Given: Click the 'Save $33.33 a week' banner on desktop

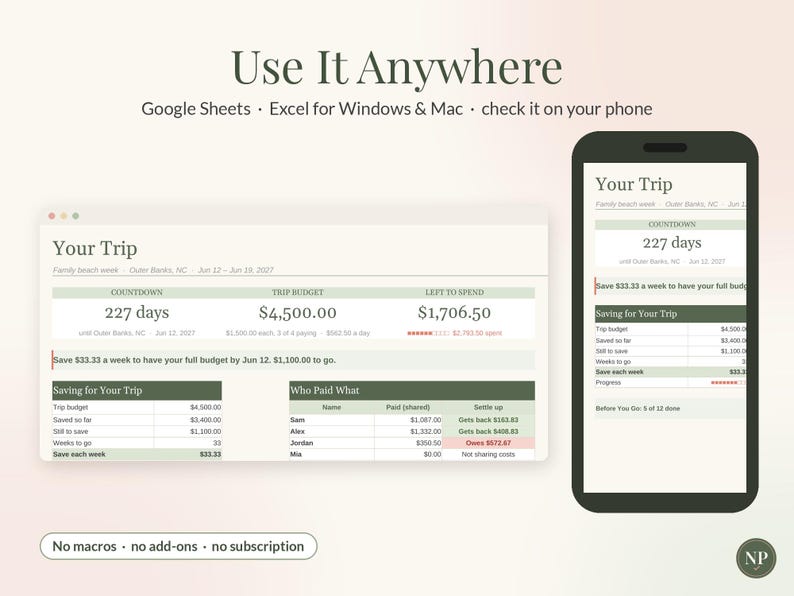Looking at the screenshot, I should coord(293,360).
